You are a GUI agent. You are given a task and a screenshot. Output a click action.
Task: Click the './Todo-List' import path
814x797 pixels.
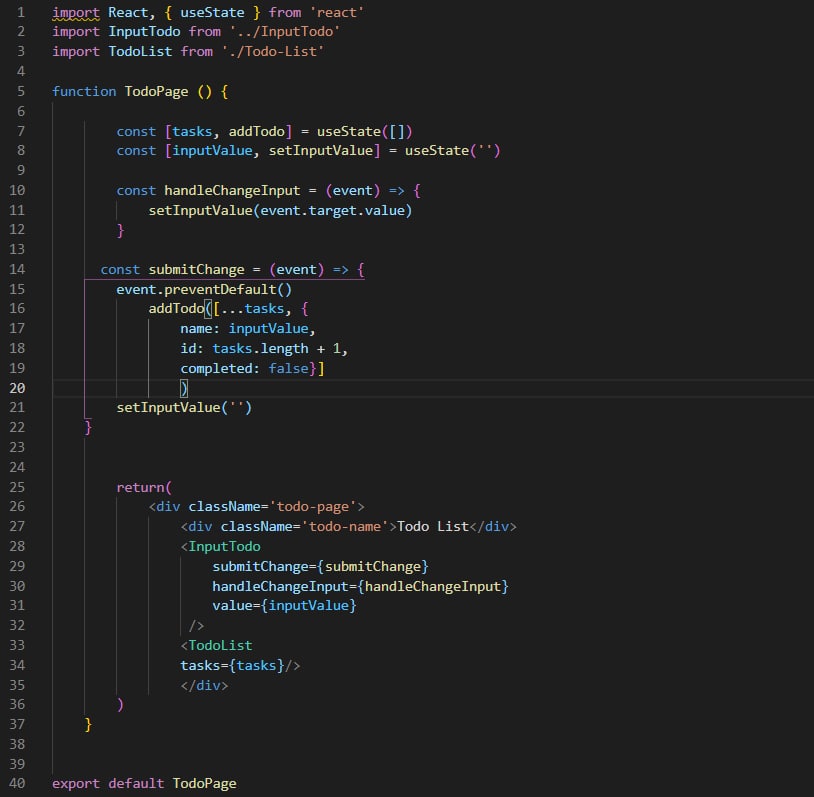(x=273, y=51)
